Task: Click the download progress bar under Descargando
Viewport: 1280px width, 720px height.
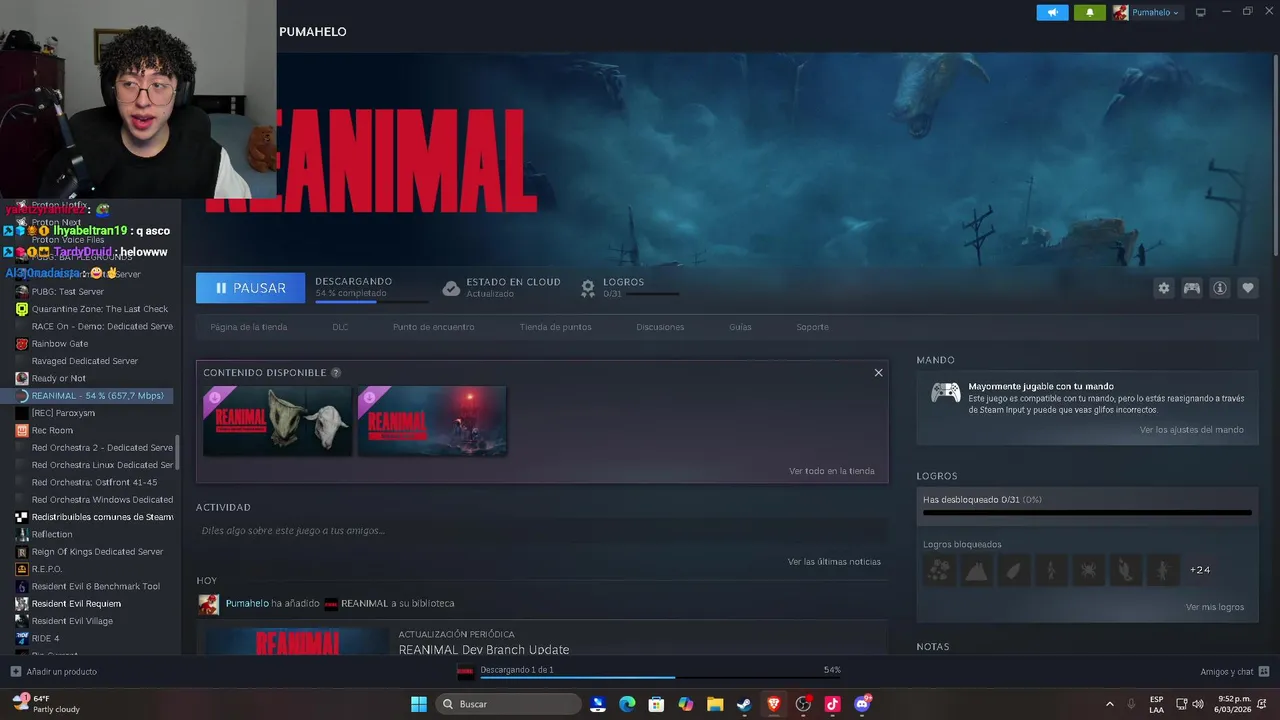Action: (371, 301)
